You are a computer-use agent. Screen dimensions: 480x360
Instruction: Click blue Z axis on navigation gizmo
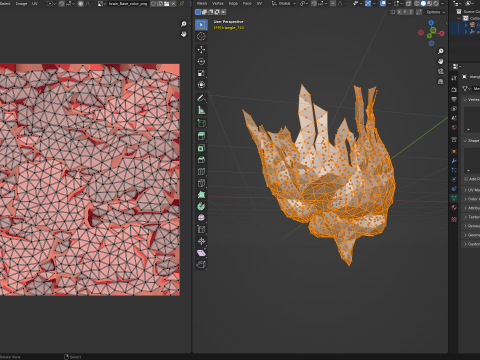pos(431,23)
